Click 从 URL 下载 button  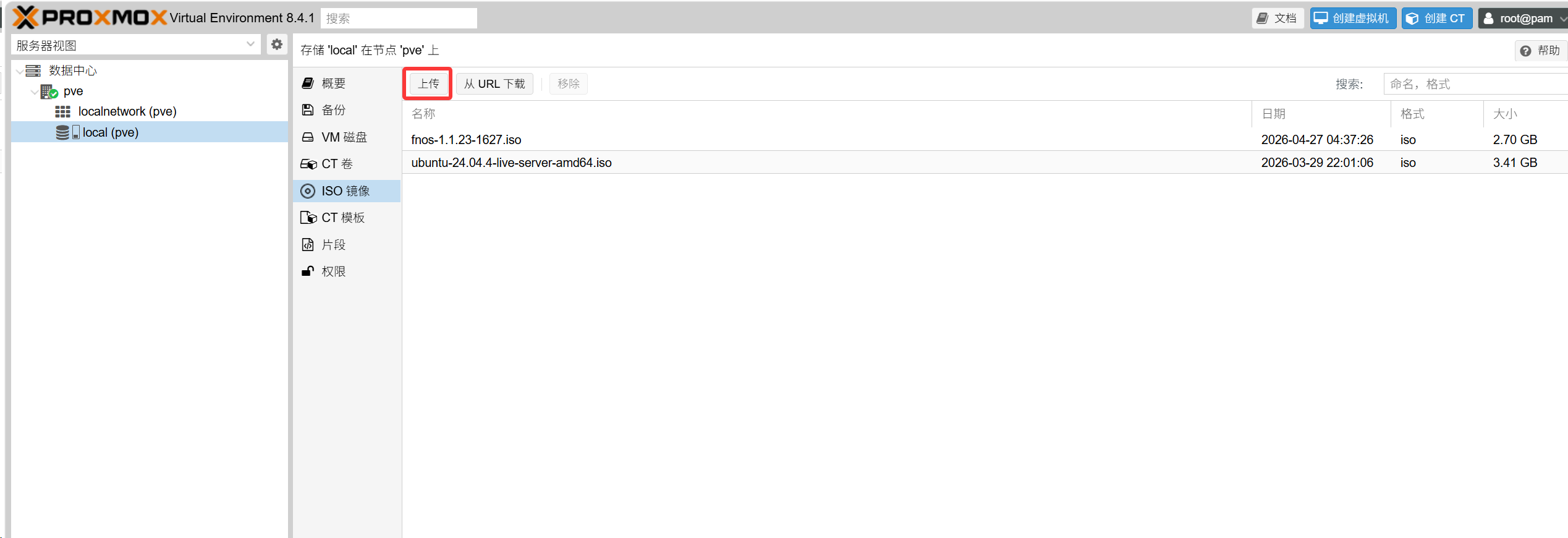494,83
